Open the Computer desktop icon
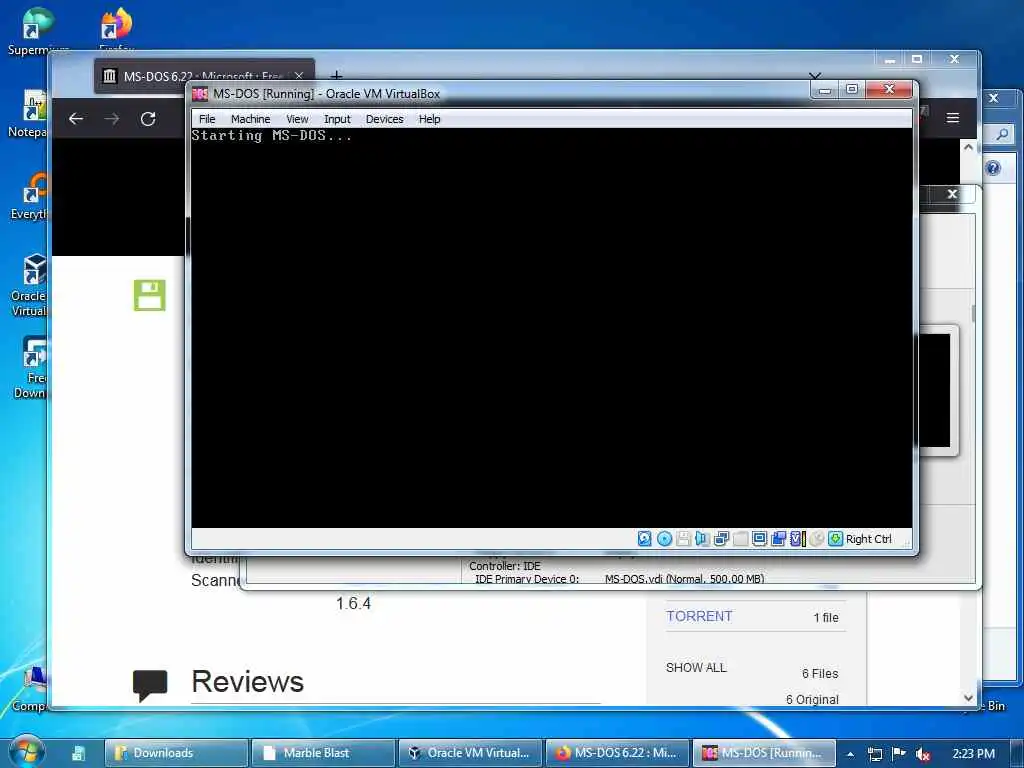 29,689
